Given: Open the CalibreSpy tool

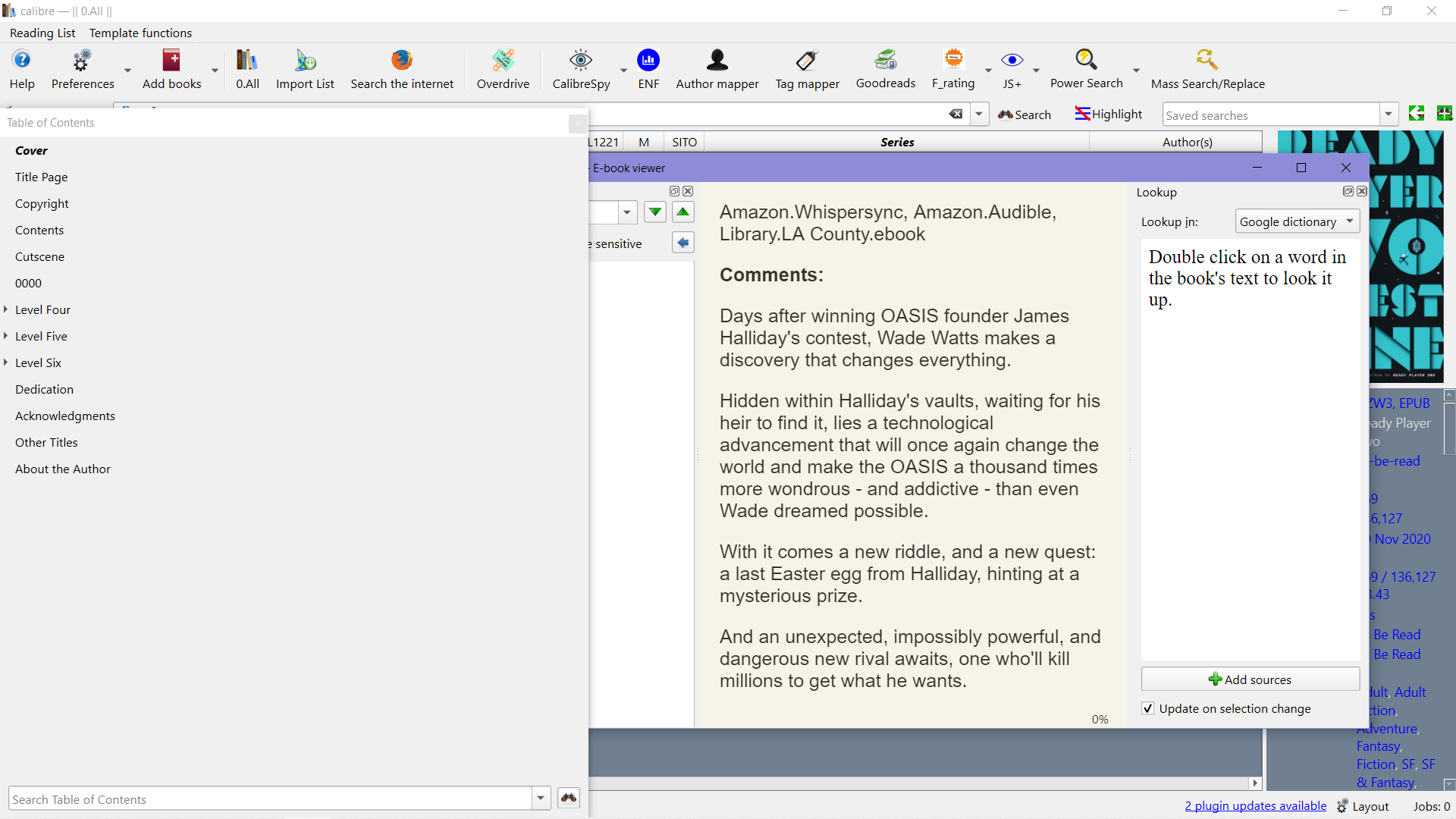Looking at the screenshot, I should (x=581, y=68).
